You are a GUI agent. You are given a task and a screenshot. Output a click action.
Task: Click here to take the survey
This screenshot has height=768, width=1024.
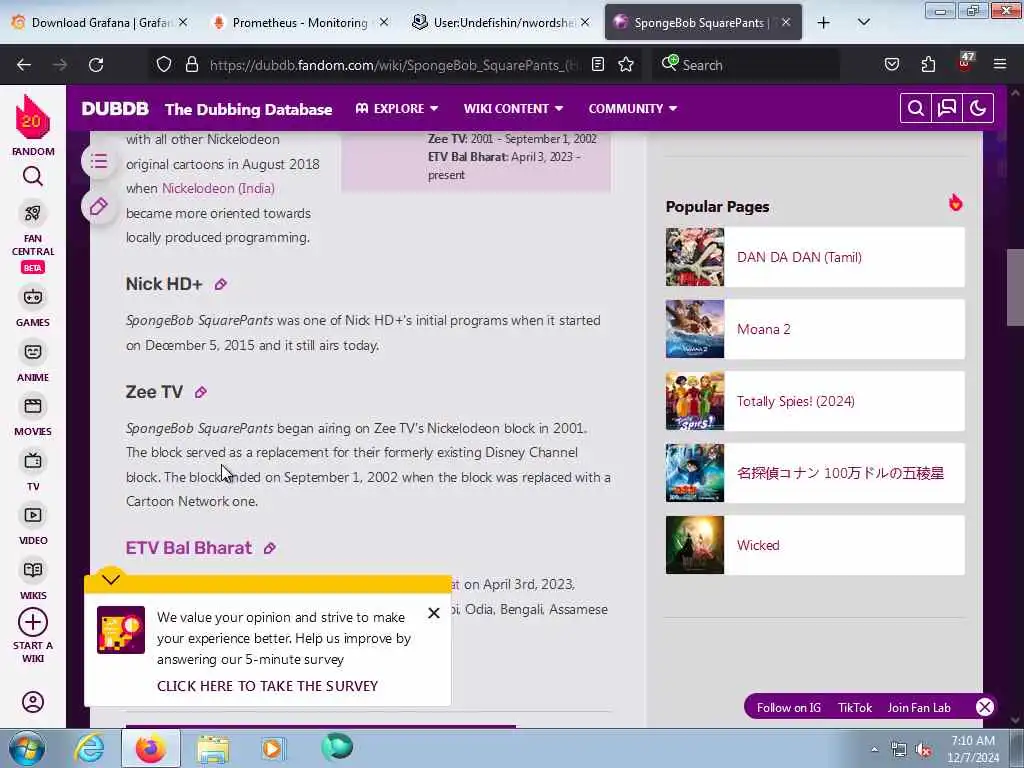[x=267, y=686]
